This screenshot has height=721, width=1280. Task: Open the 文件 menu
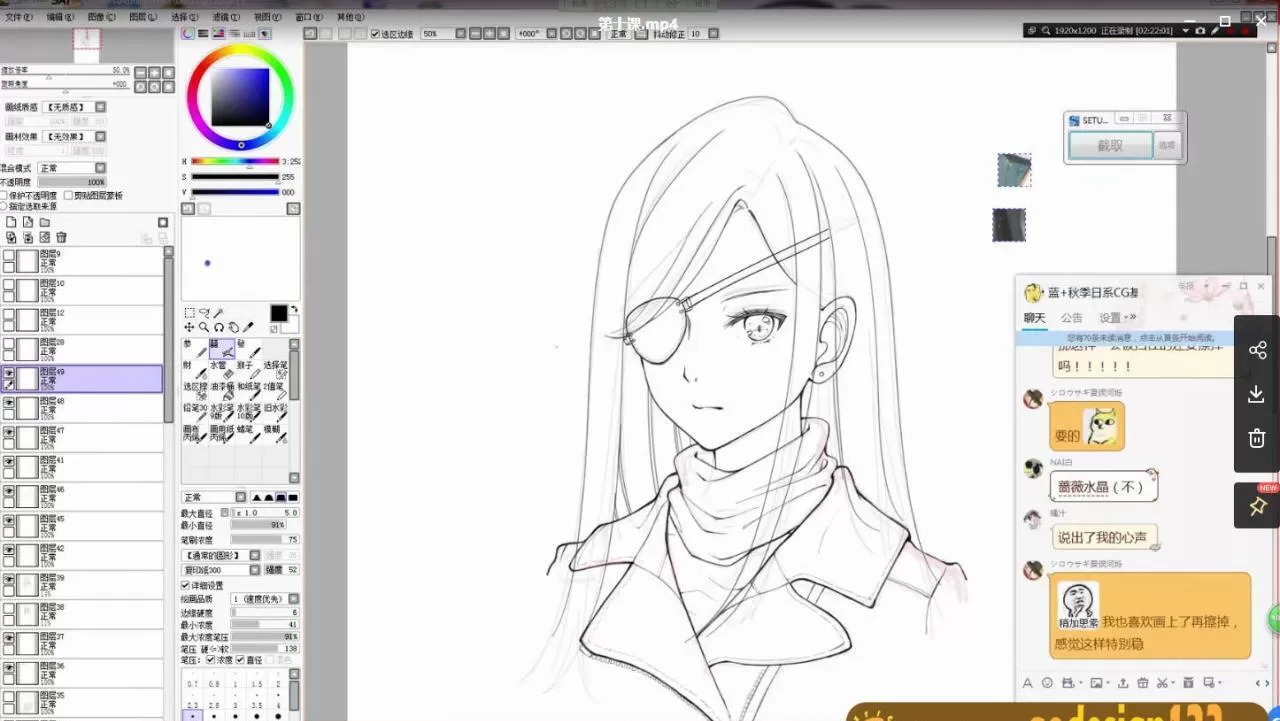click(x=17, y=17)
